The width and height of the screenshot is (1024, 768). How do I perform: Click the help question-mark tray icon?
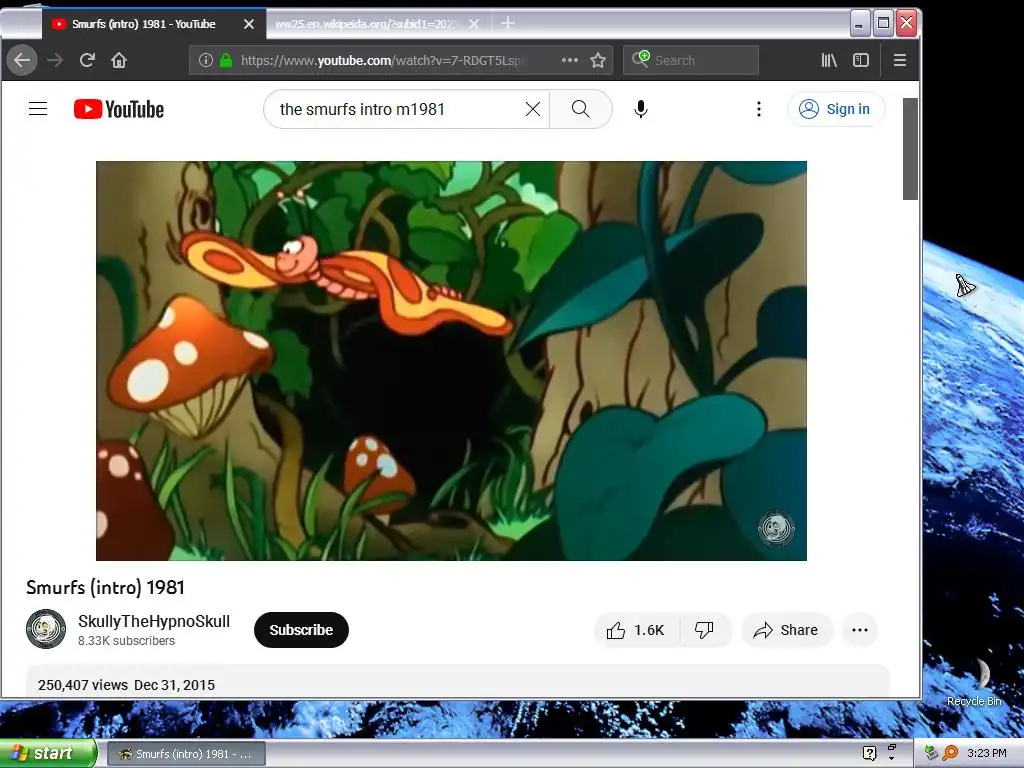pos(869,754)
